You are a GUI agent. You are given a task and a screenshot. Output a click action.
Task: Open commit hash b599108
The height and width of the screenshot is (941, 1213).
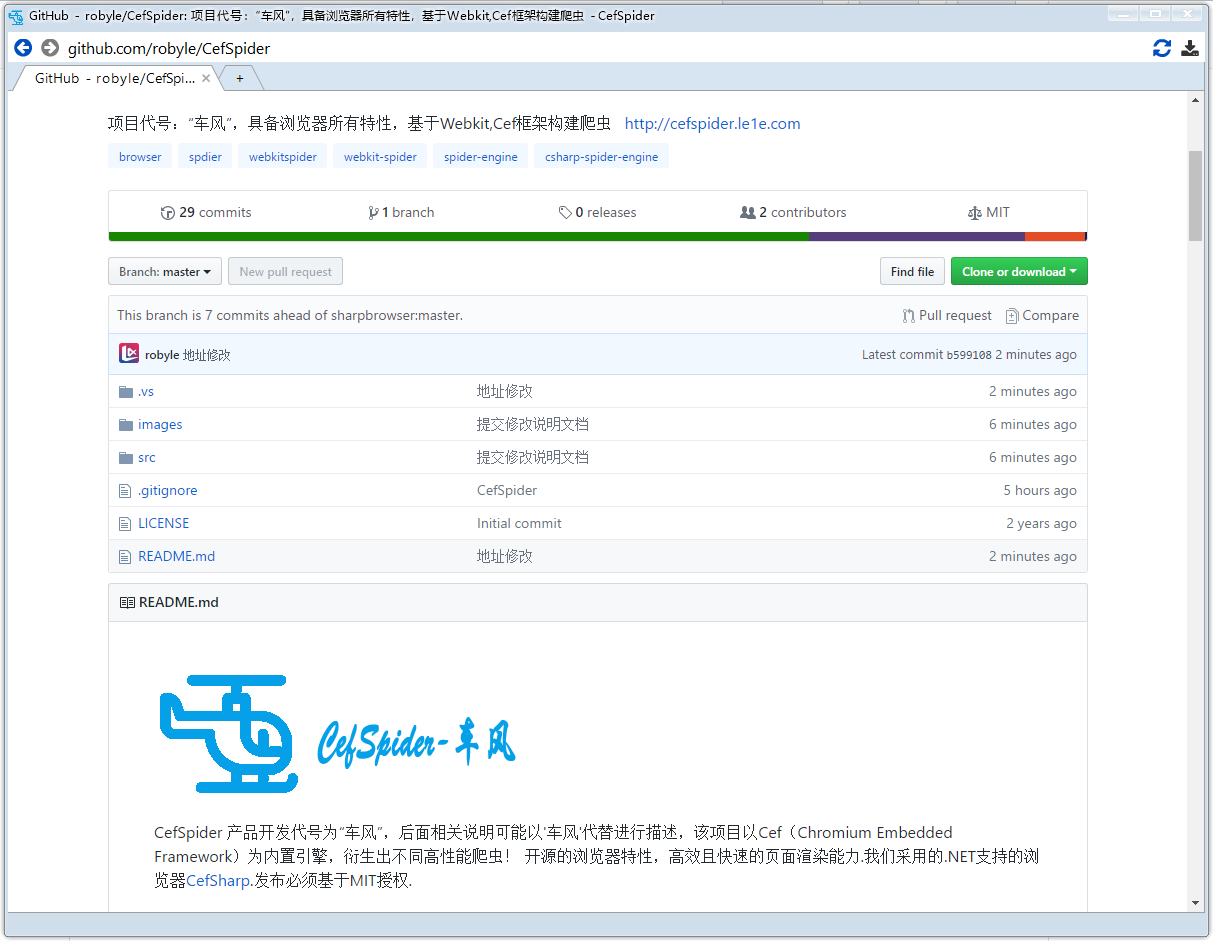coord(969,355)
